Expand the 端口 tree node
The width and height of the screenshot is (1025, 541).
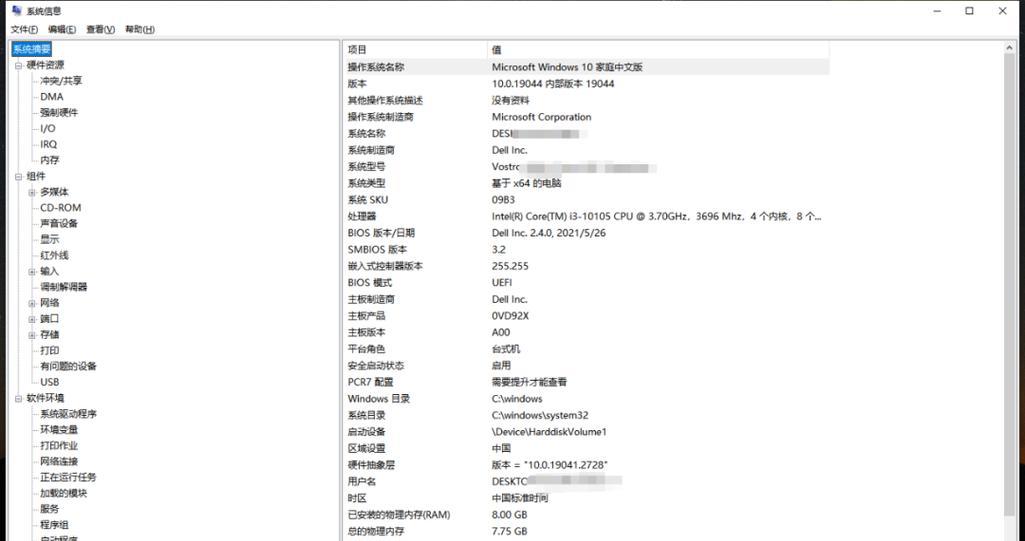(x=32, y=319)
